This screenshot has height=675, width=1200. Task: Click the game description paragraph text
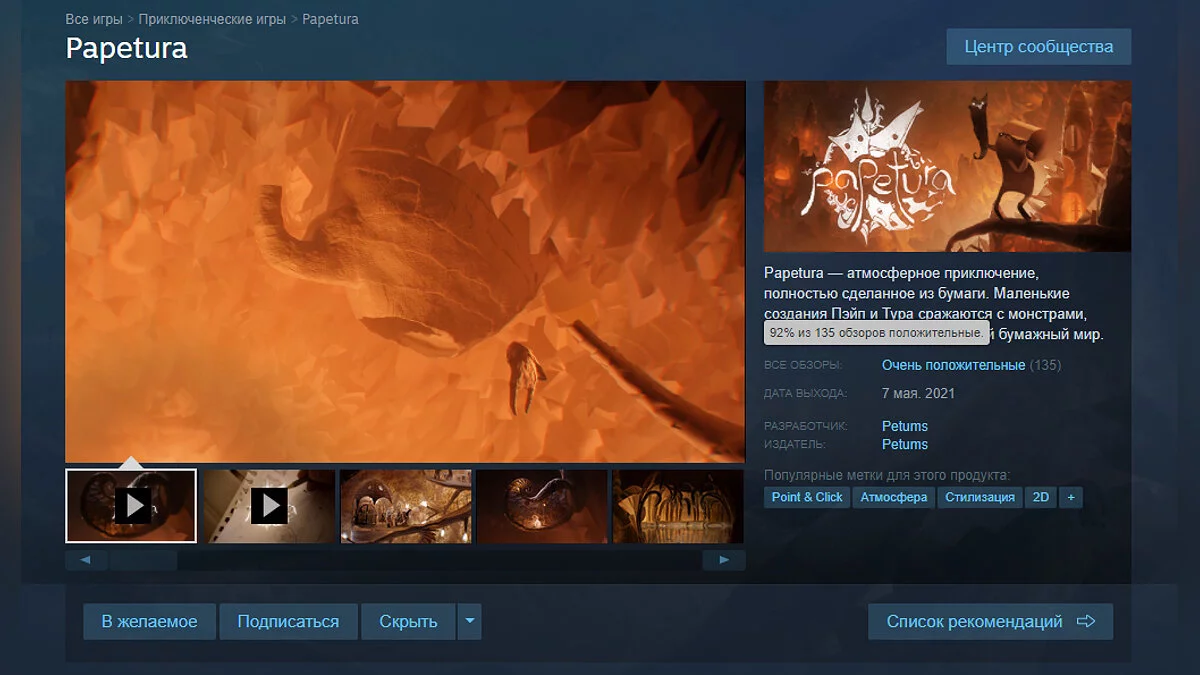(934, 303)
